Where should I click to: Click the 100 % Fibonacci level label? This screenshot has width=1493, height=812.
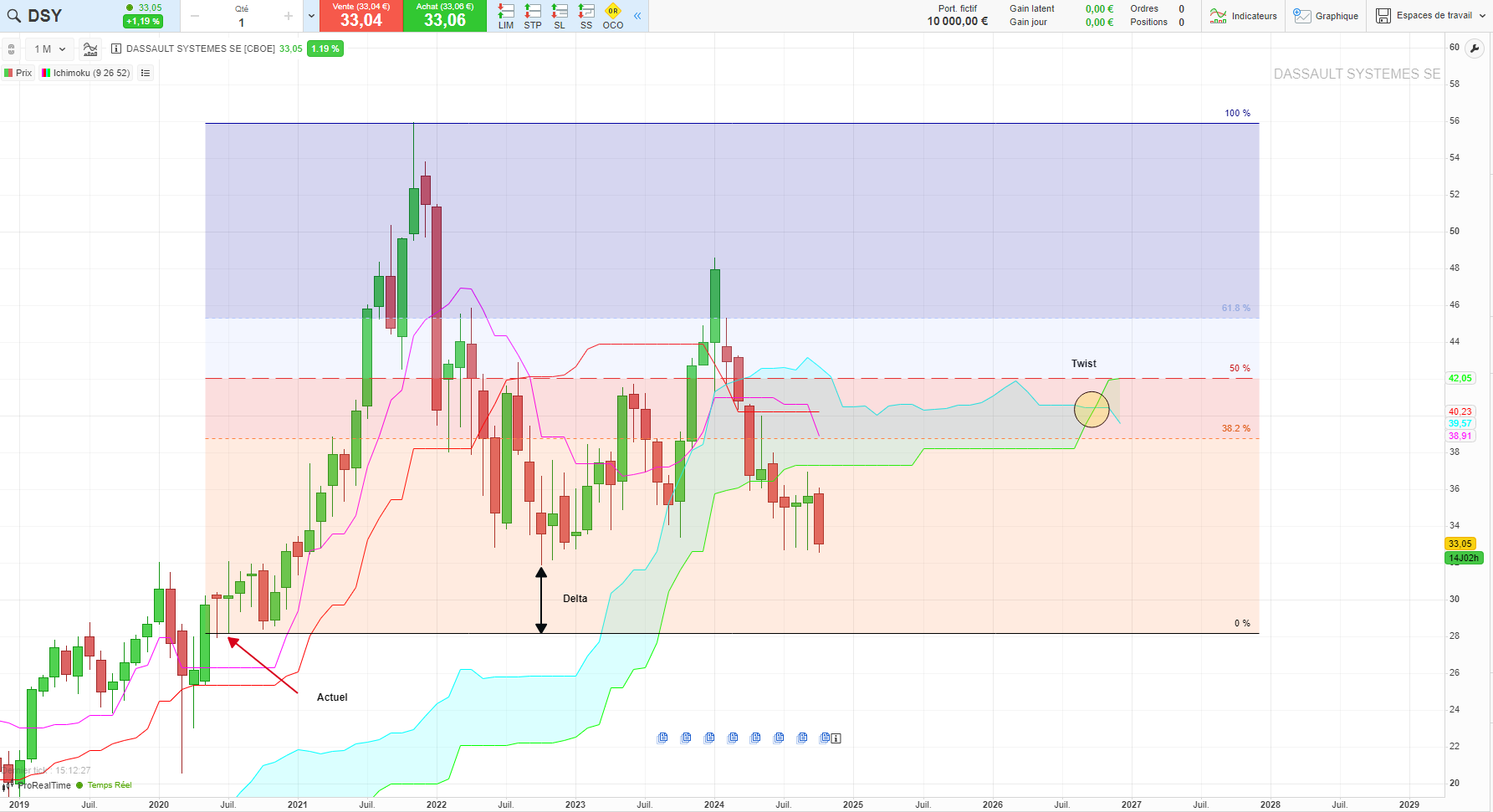point(1238,114)
